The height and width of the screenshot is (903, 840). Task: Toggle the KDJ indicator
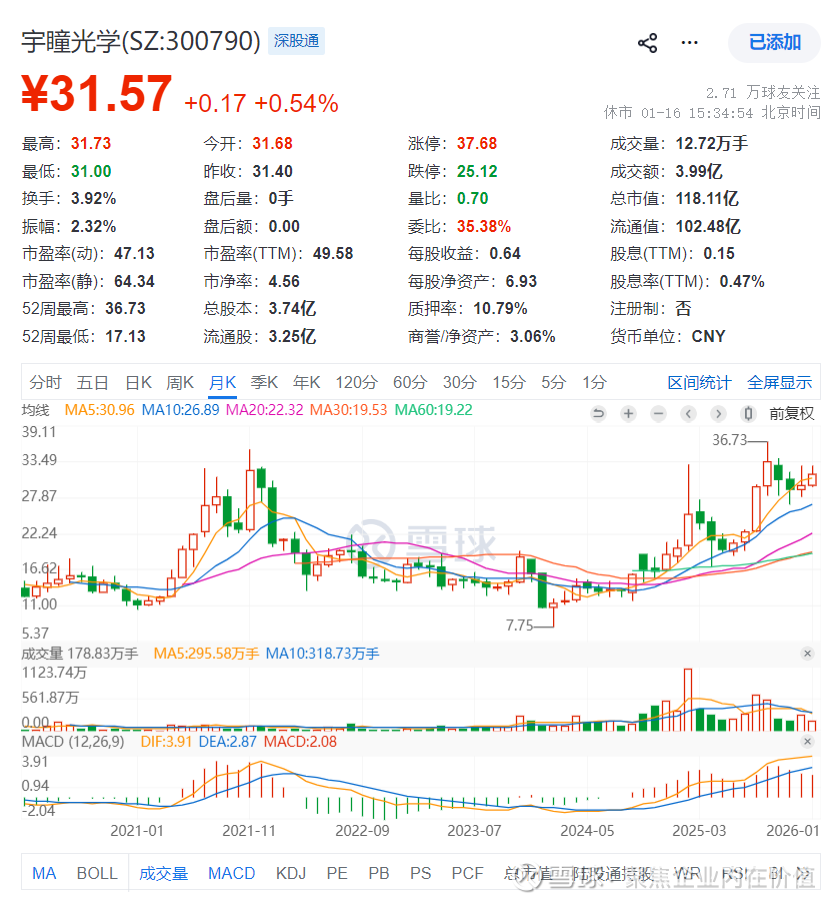click(291, 873)
